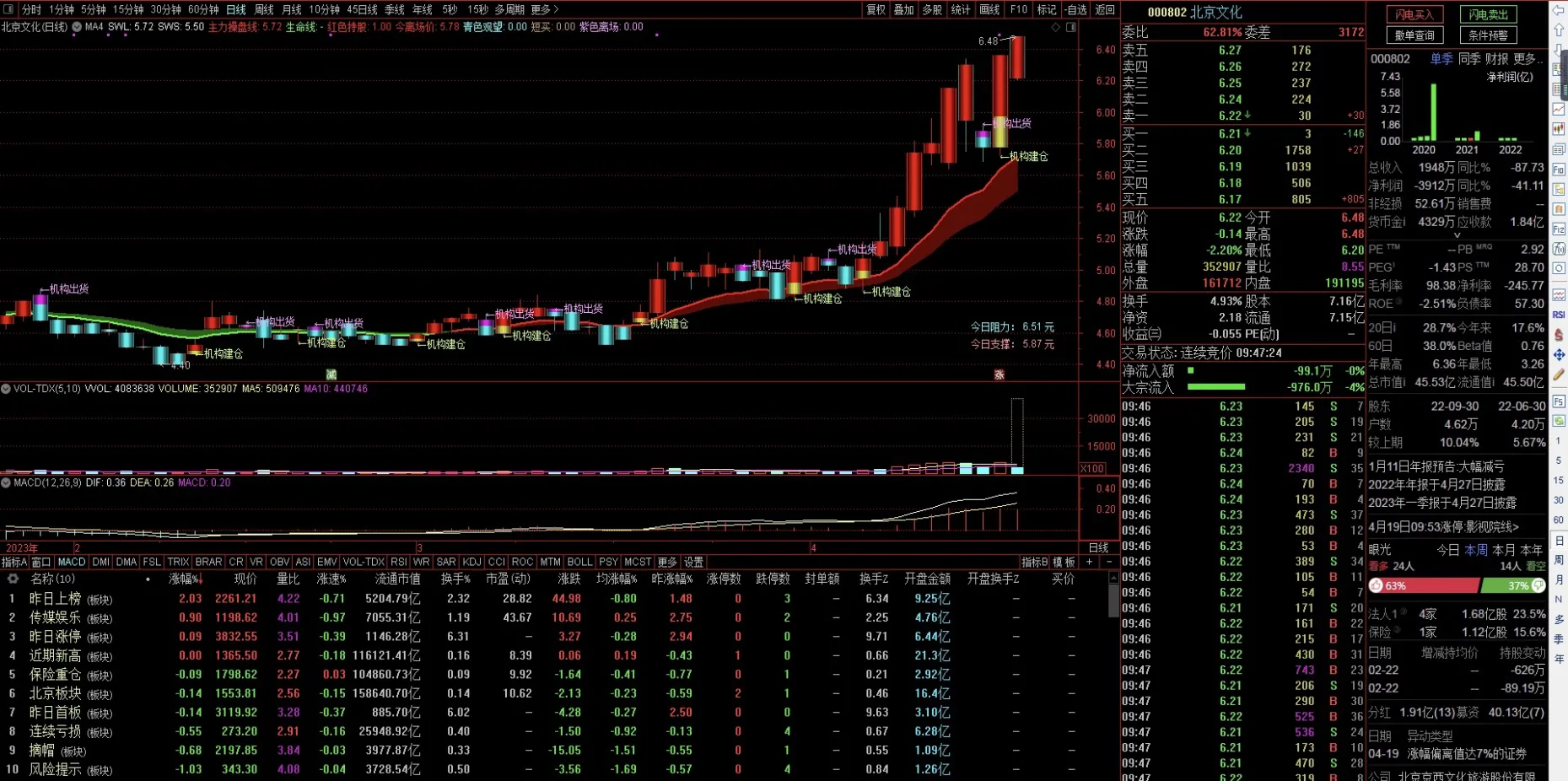This screenshot has width=1568, height=781.
Task: Click the plus zoom button beside 模板
Action: click(1089, 562)
